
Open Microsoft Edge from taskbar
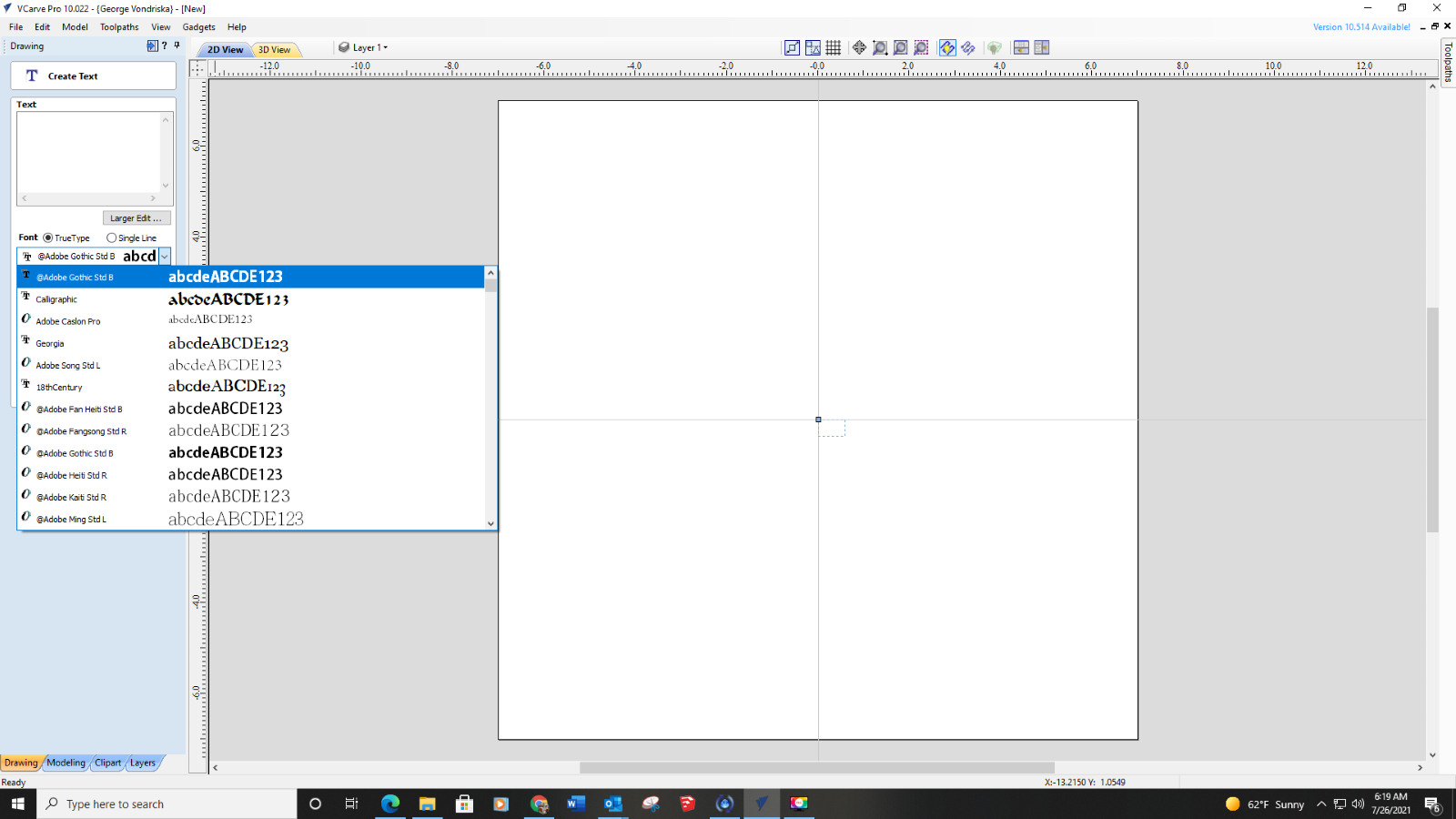tap(389, 804)
